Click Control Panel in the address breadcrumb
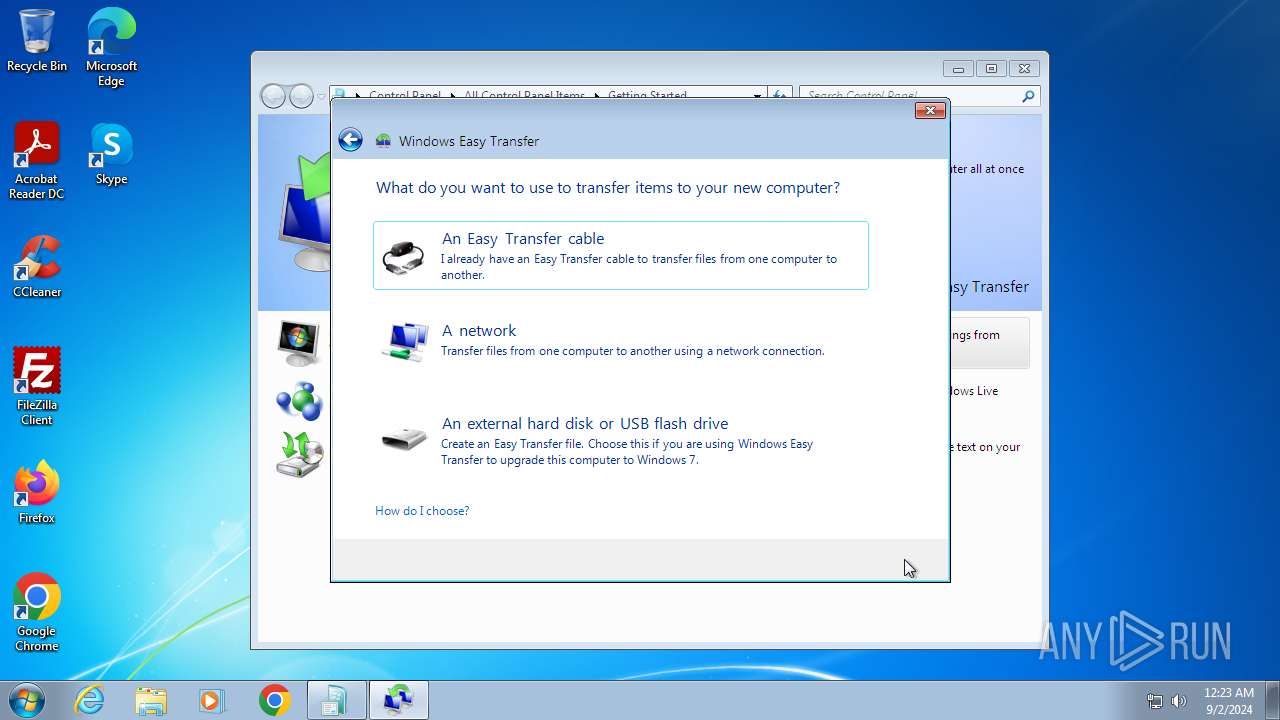The width and height of the screenshot is (1280, 720). pyautogui.click(x=405, y=96)
